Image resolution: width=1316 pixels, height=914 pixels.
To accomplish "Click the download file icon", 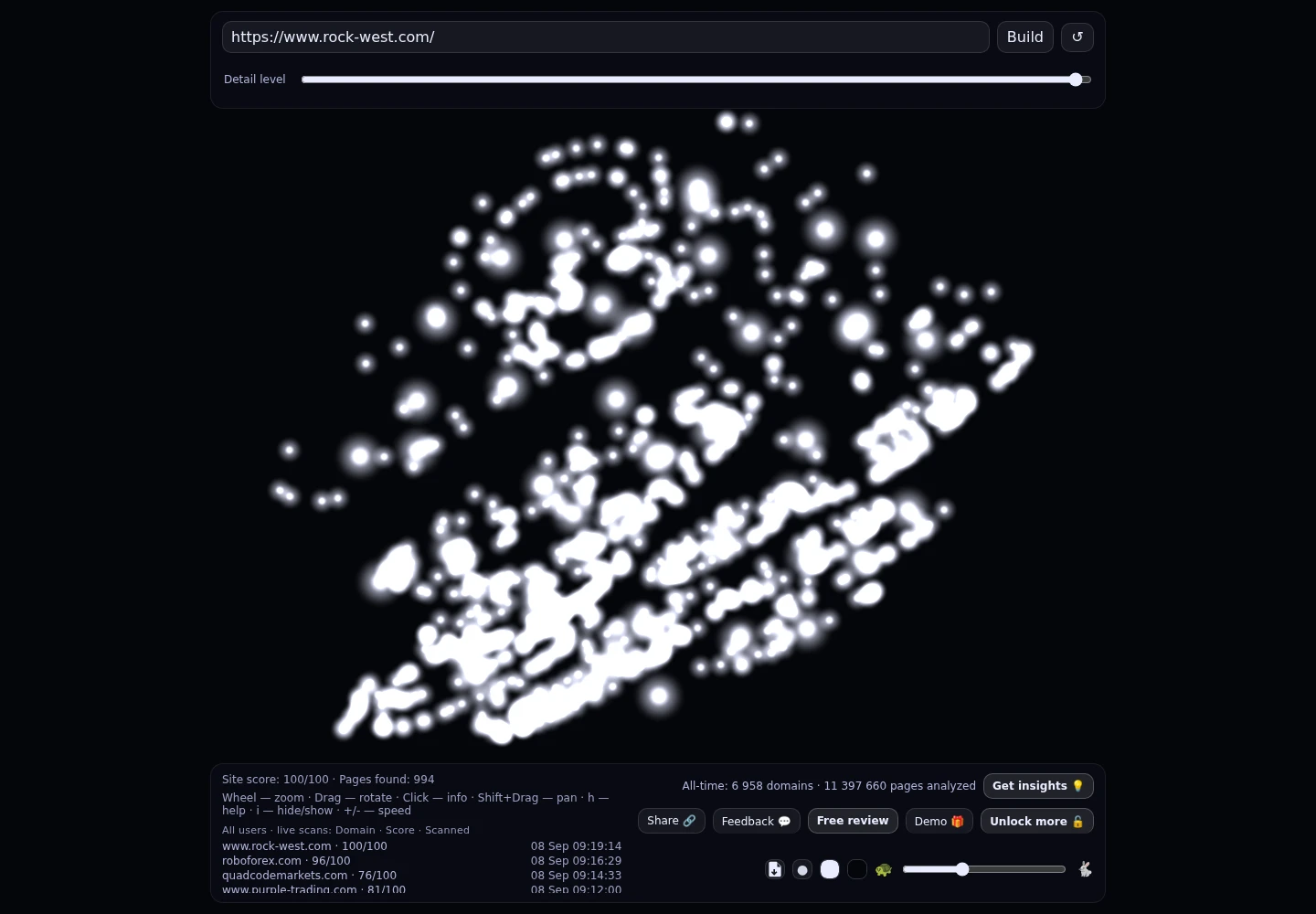I will coord(775,869).
